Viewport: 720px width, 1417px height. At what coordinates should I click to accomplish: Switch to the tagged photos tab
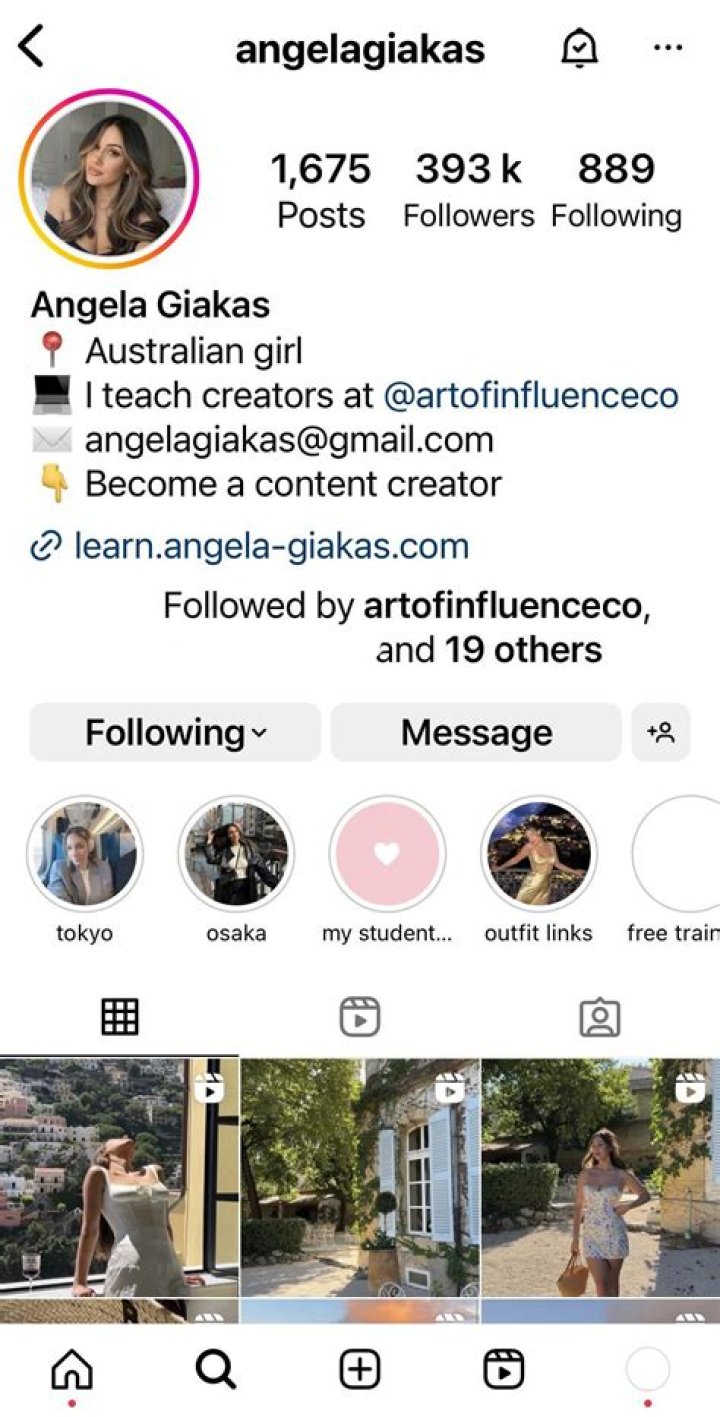pyautogui.click(x=600, y=1017)
